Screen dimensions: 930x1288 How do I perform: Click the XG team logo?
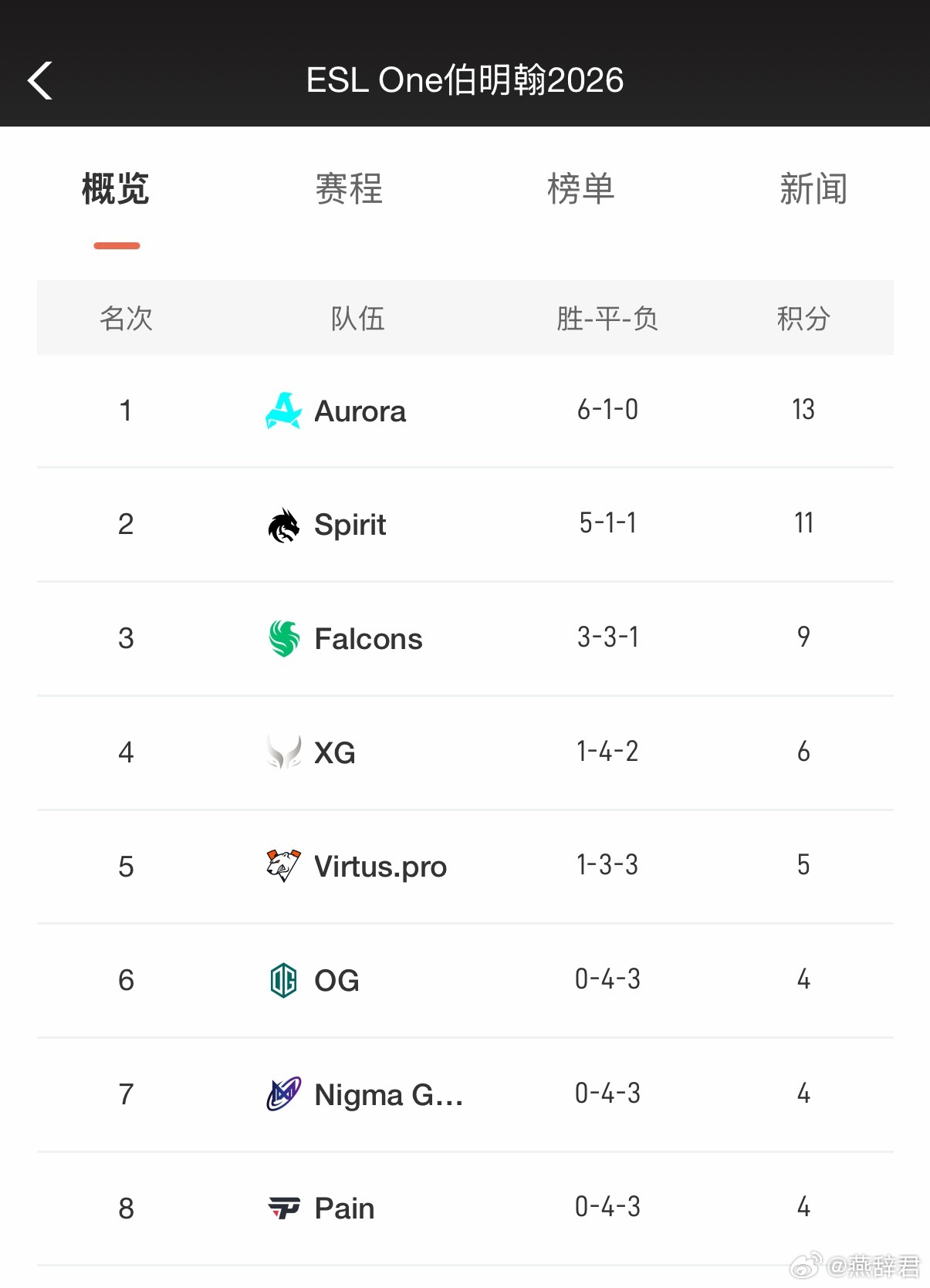point(283,752)
